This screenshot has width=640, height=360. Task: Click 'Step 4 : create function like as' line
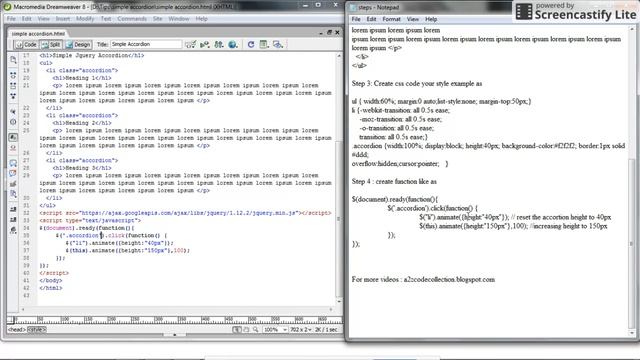(x=394, y=181)
